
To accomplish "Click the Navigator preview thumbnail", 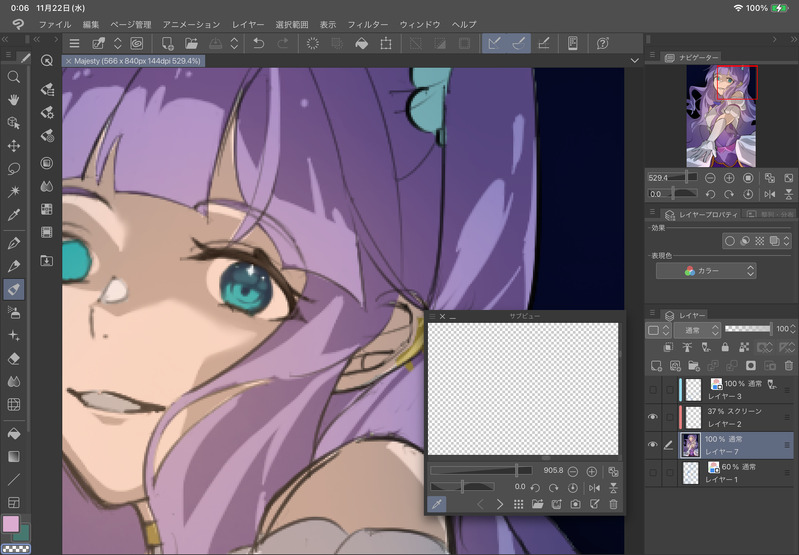I will pyautogui.click(x=721, y=116).
